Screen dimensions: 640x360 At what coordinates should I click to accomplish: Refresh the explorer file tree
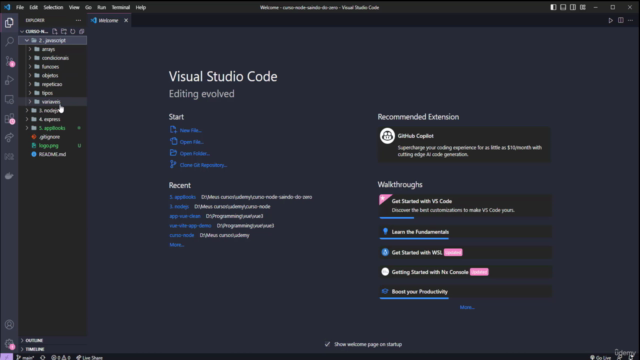tap(73, 31)
